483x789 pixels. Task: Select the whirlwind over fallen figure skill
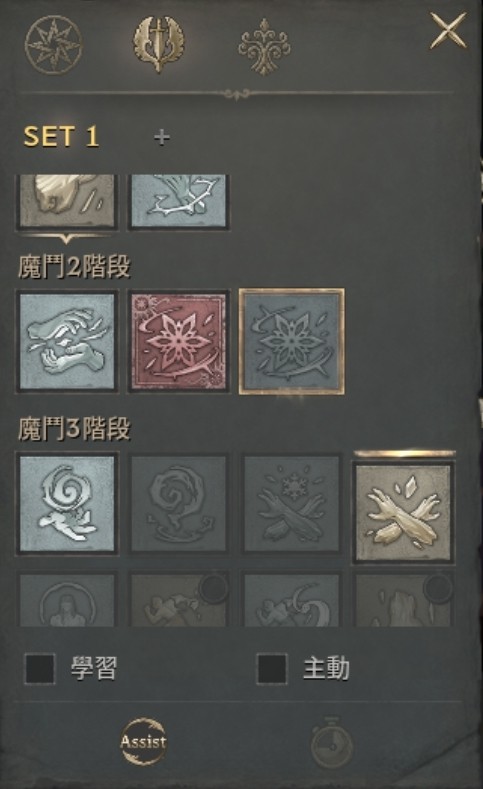(x=67, y=504)
